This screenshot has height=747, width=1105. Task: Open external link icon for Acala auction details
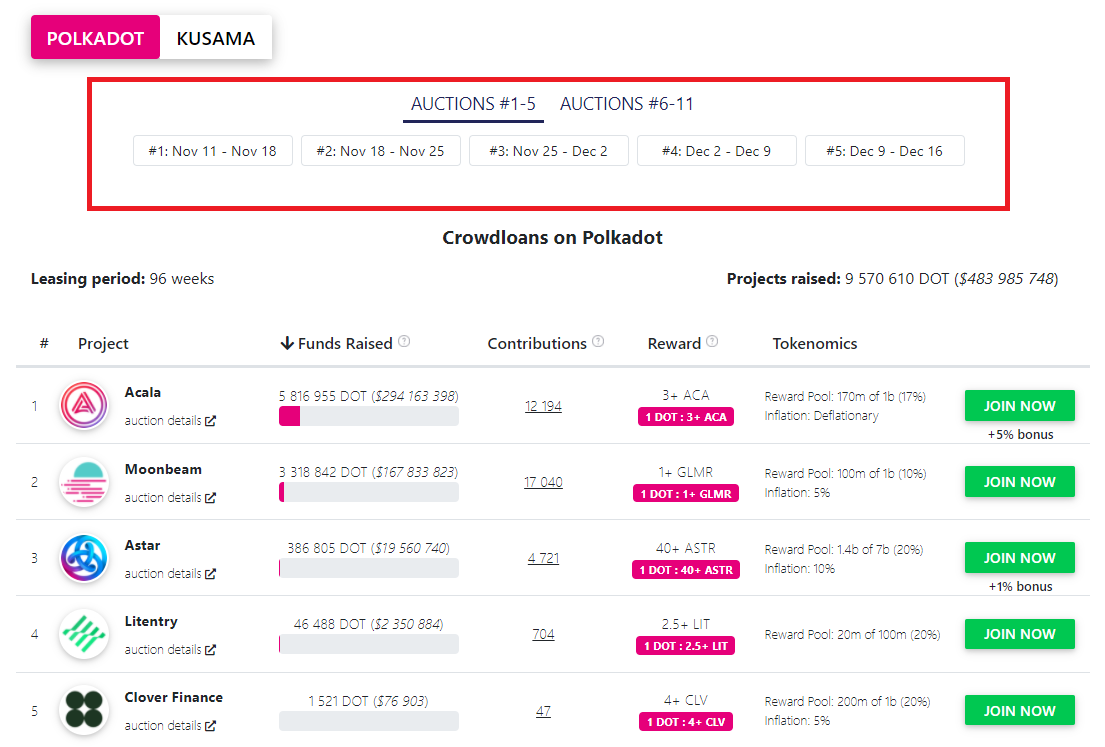click(x=210, y=421)
